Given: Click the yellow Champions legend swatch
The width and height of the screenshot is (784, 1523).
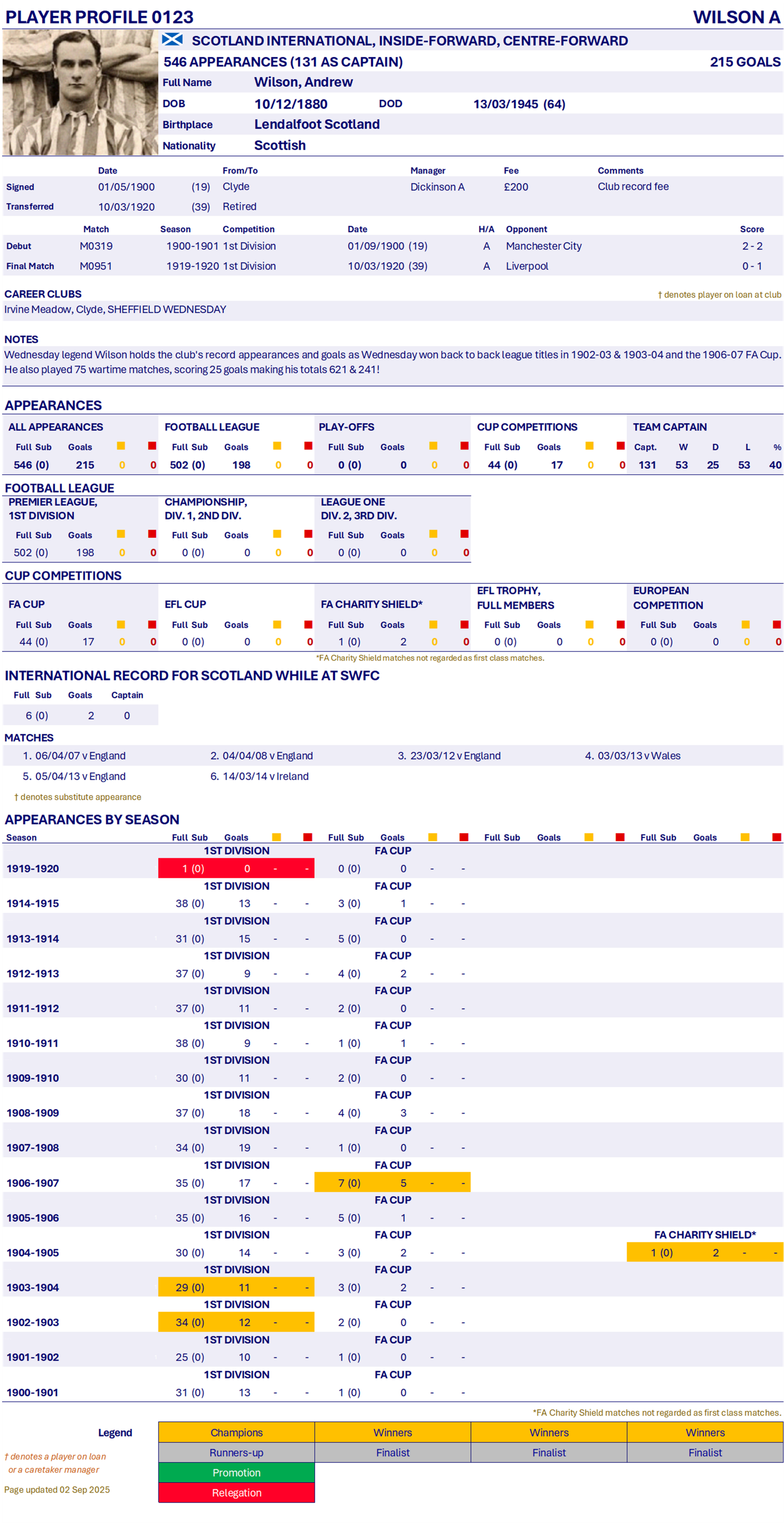Looking at the screenshot, I should click(236, 1432).
